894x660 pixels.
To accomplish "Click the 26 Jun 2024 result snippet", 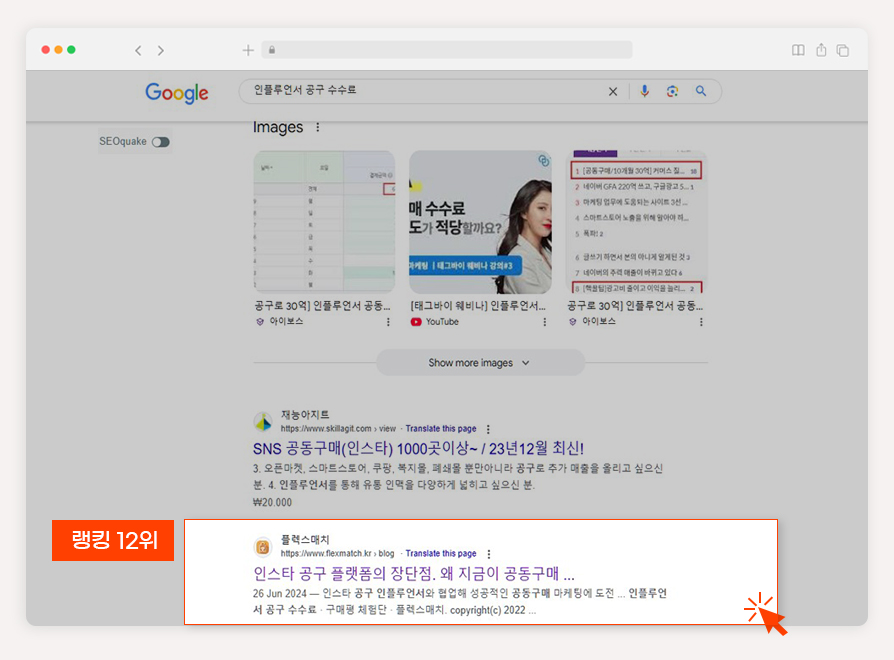I will (x=460, y=602).
